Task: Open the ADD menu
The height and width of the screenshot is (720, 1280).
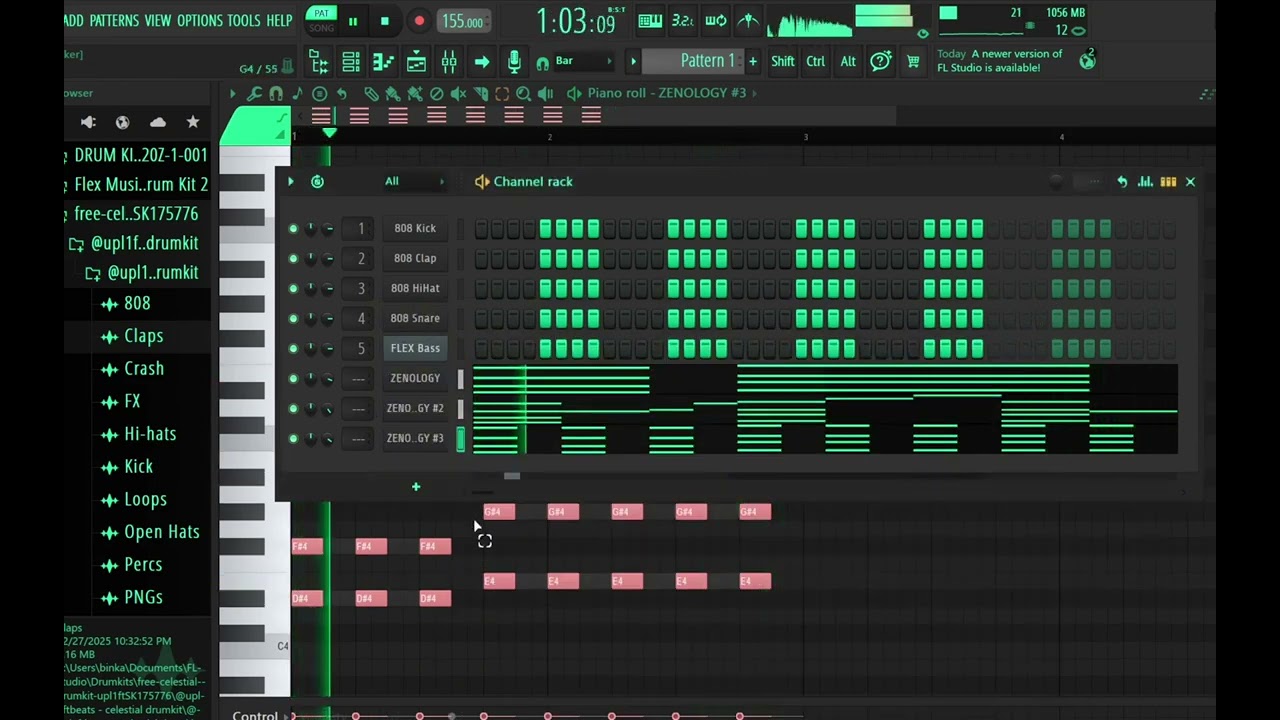Action: pos(74,20)
